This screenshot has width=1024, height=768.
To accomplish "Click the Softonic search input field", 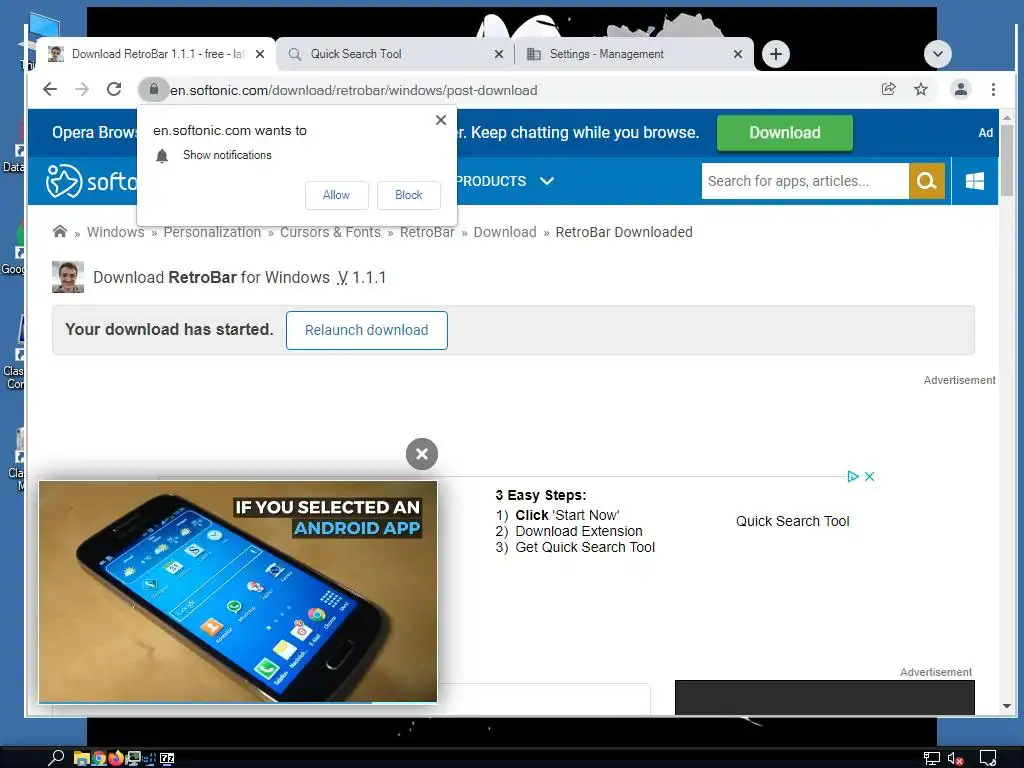I will [x=805, y=181].
